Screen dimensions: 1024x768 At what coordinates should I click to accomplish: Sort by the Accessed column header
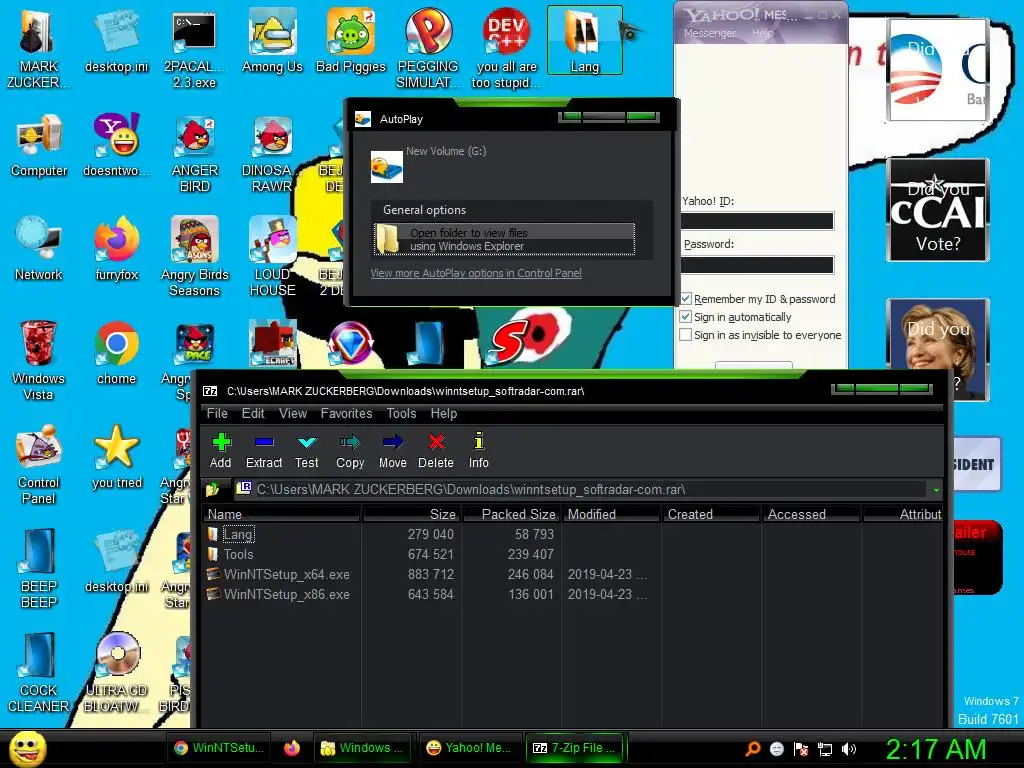coord(812,514)
